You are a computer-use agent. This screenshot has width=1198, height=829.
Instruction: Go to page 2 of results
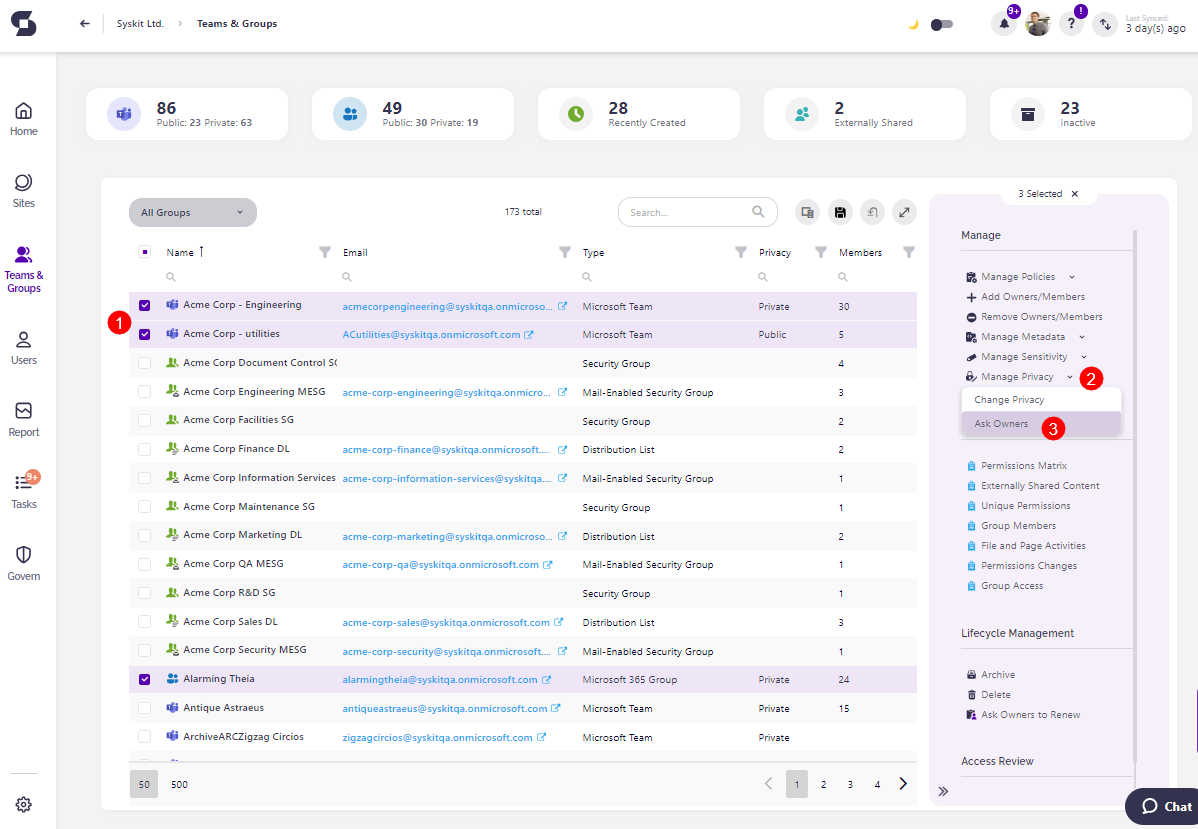[x=824, y=785]
